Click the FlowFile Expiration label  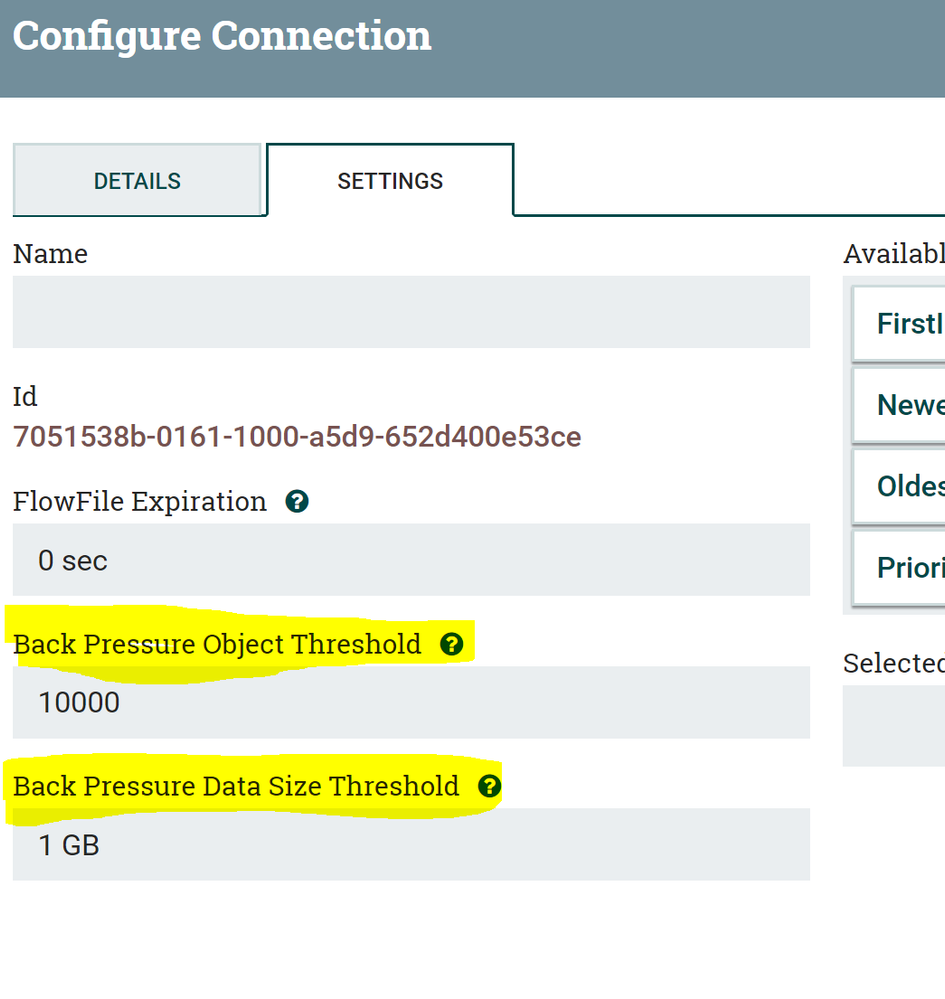point(140,501)
